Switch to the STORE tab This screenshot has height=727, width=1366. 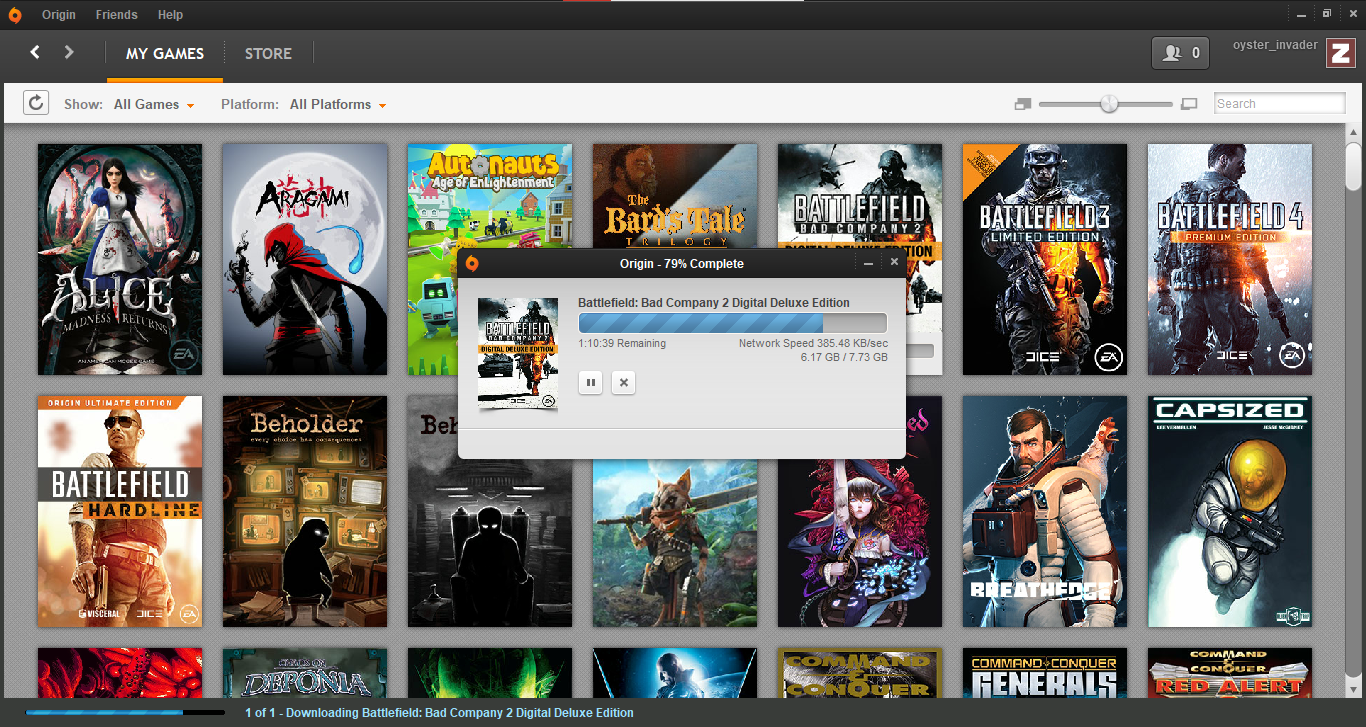(x=268, y=53)
